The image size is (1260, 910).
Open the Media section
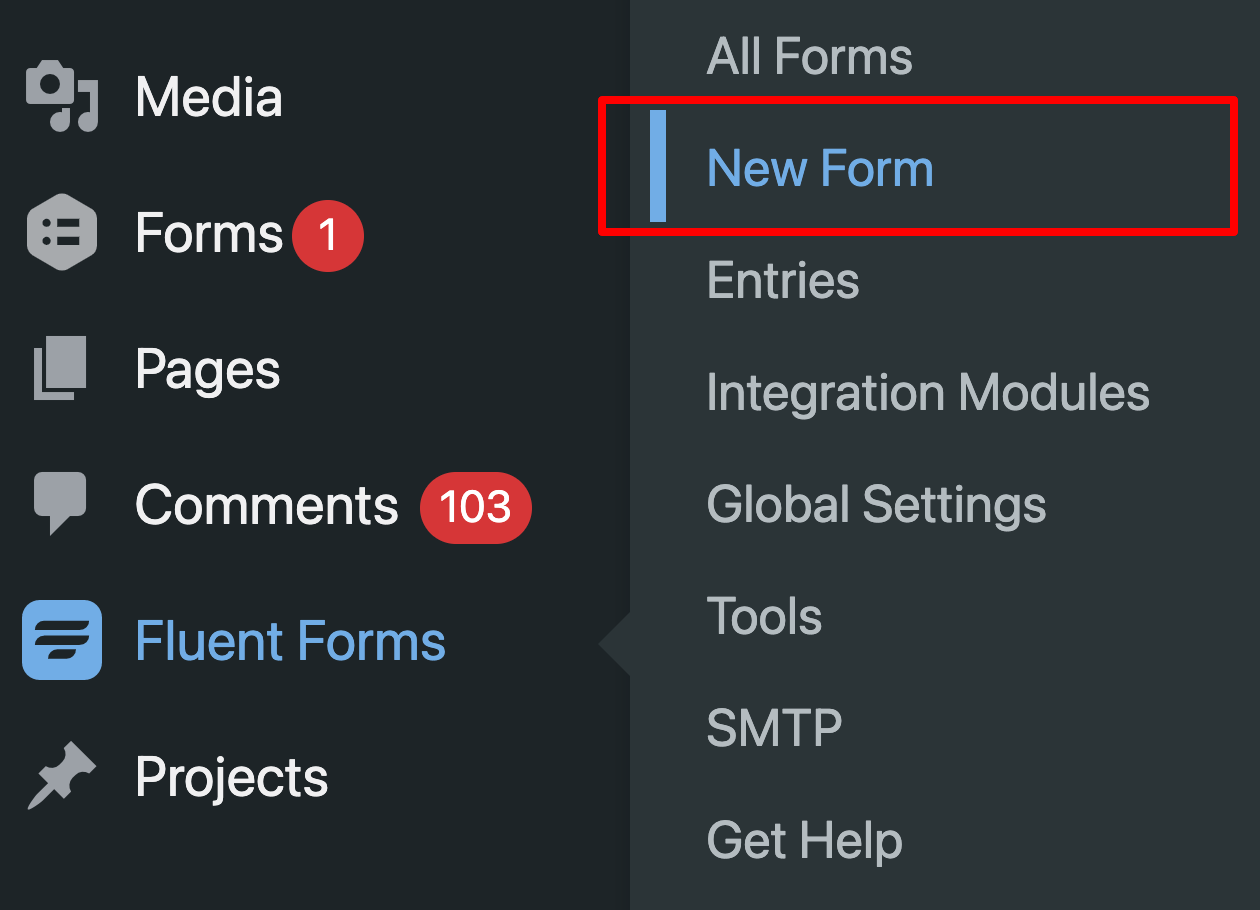tap(209, 97)
